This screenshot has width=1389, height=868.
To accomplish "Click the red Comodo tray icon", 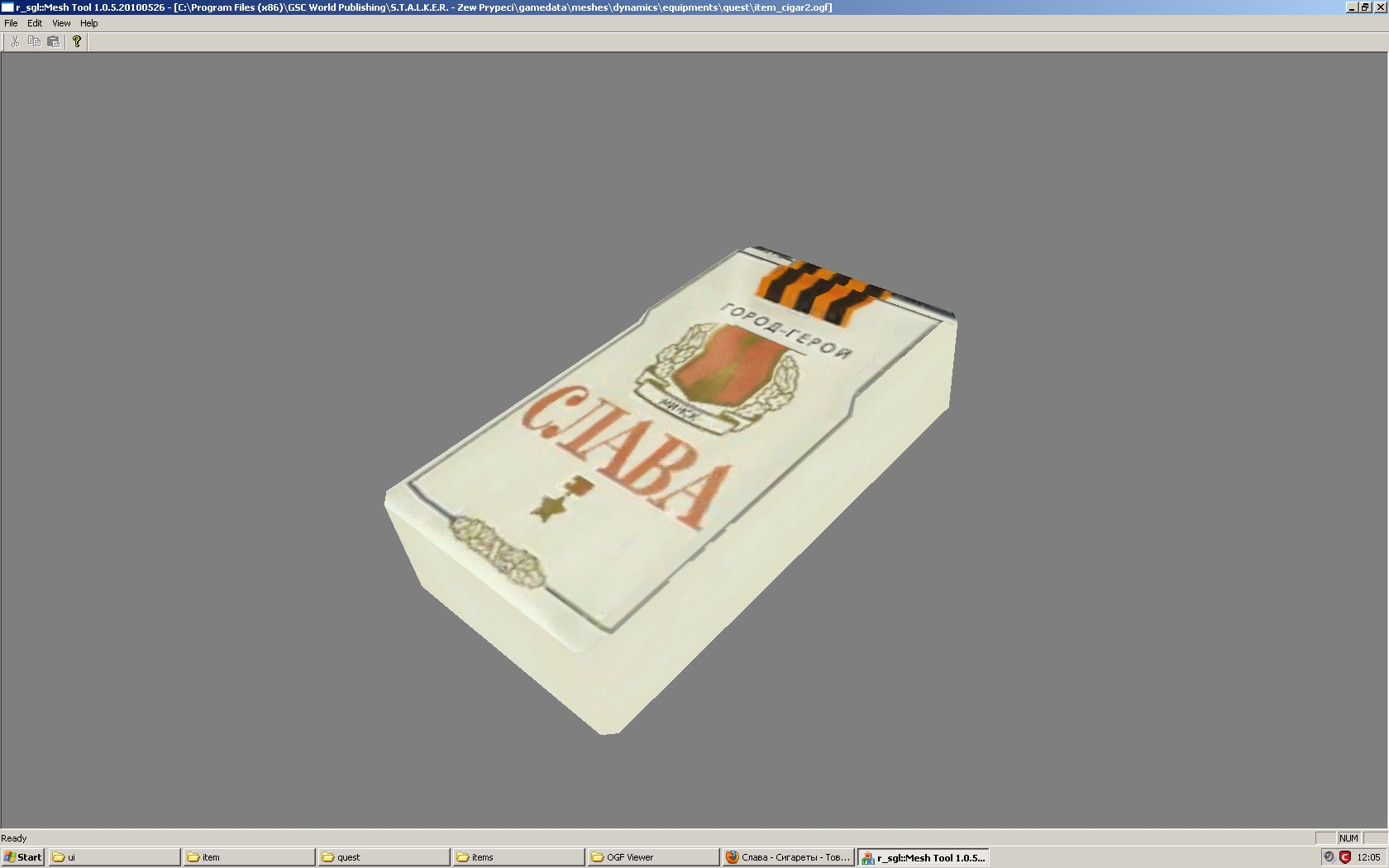I will [1345, 857].
